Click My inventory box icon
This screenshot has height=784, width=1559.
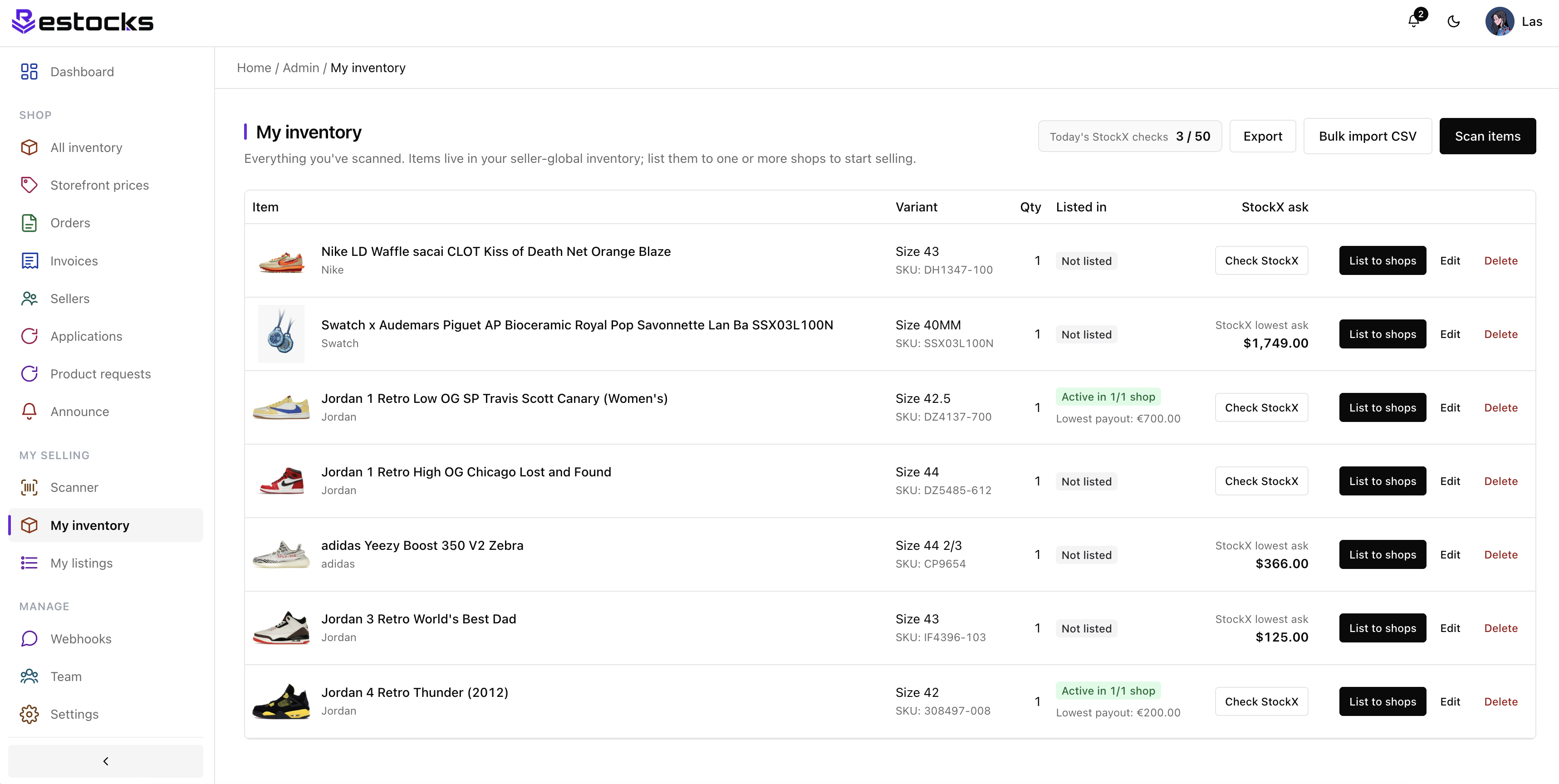click(29, 525)
